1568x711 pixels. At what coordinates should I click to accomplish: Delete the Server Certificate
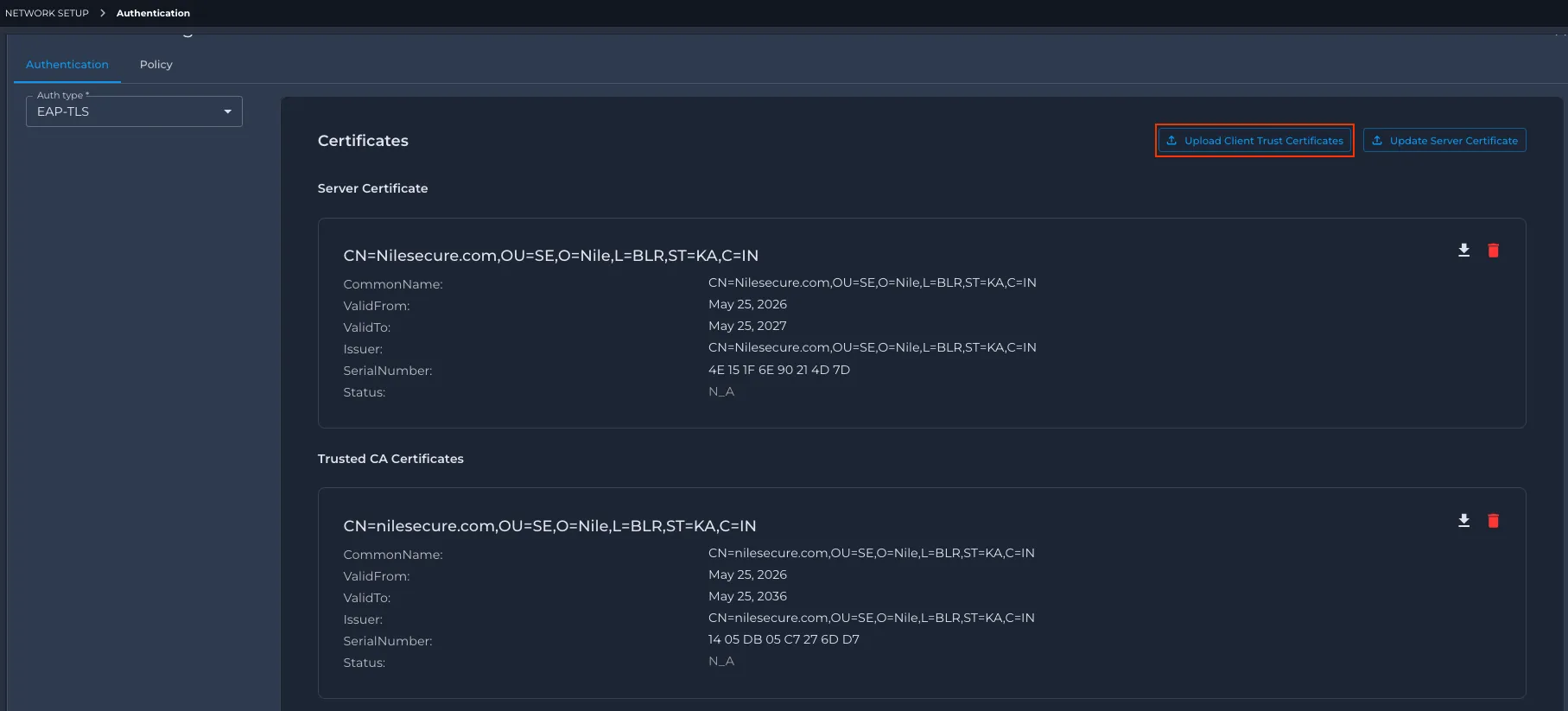(1493, 251)
